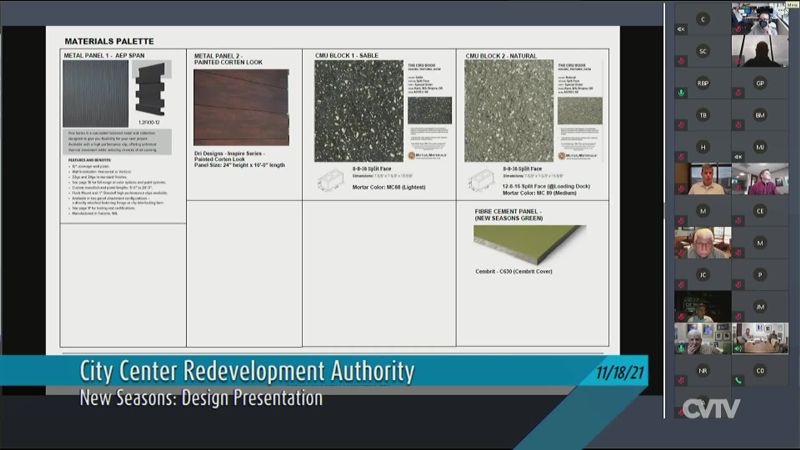800x450 pixels.
Task: Select the CE participant tile
Action: (x=760, y=211)
